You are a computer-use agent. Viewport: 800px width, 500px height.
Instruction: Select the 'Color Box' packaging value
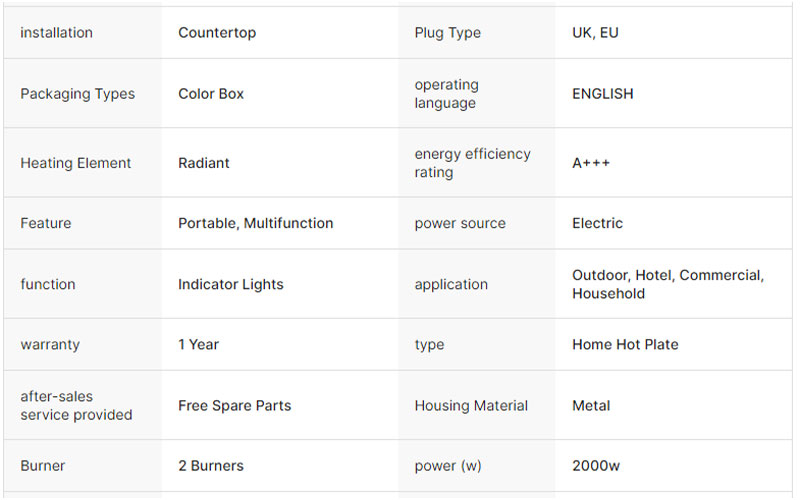click(x=211, y=94)
